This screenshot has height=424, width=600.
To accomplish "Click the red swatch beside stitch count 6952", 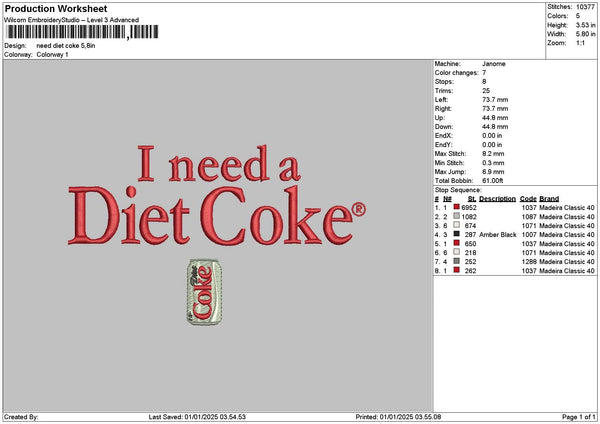I will point(457,207).
